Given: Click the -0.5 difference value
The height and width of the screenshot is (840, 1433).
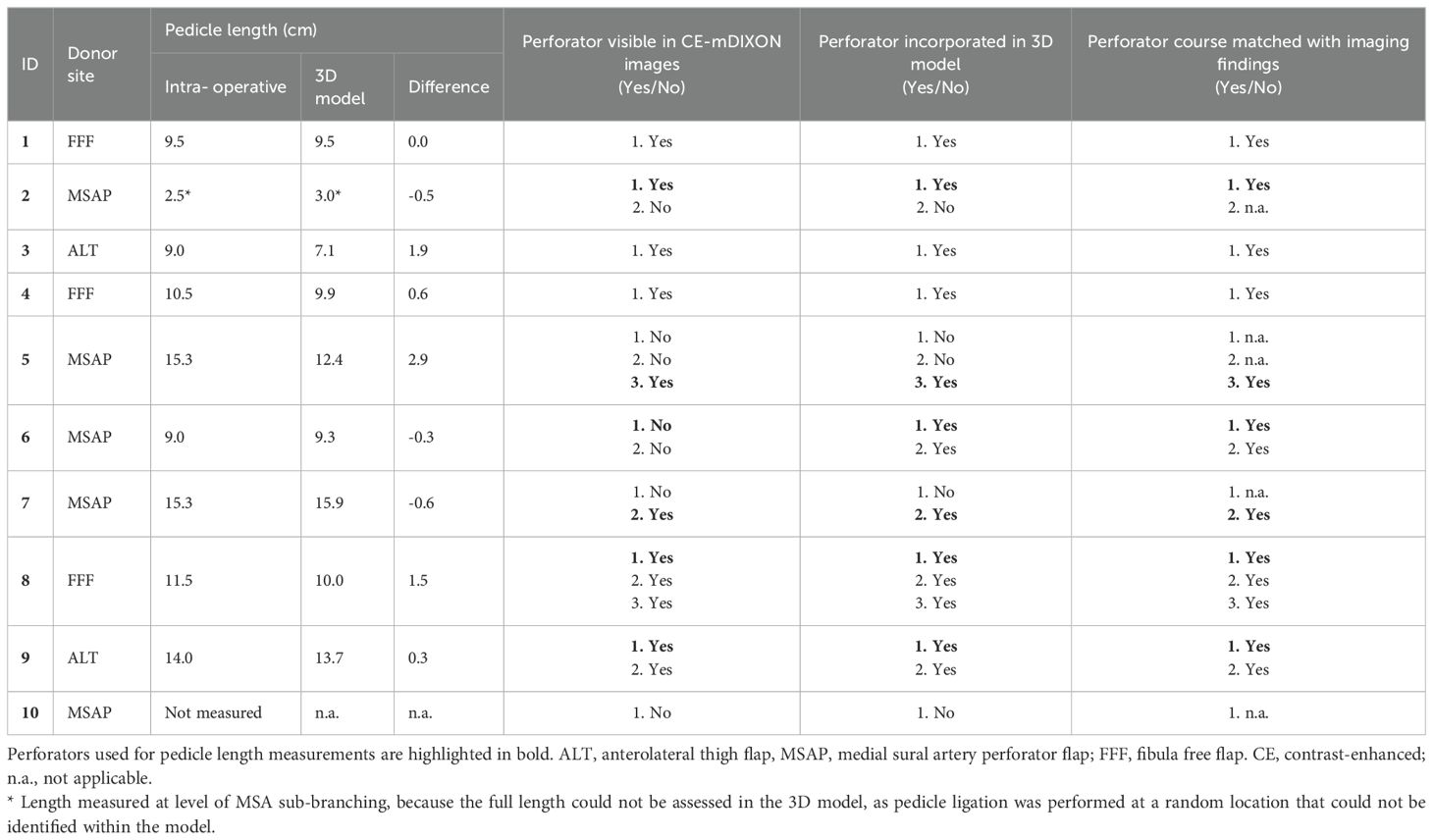Looking at the screenshot, I should coord(421,196).
